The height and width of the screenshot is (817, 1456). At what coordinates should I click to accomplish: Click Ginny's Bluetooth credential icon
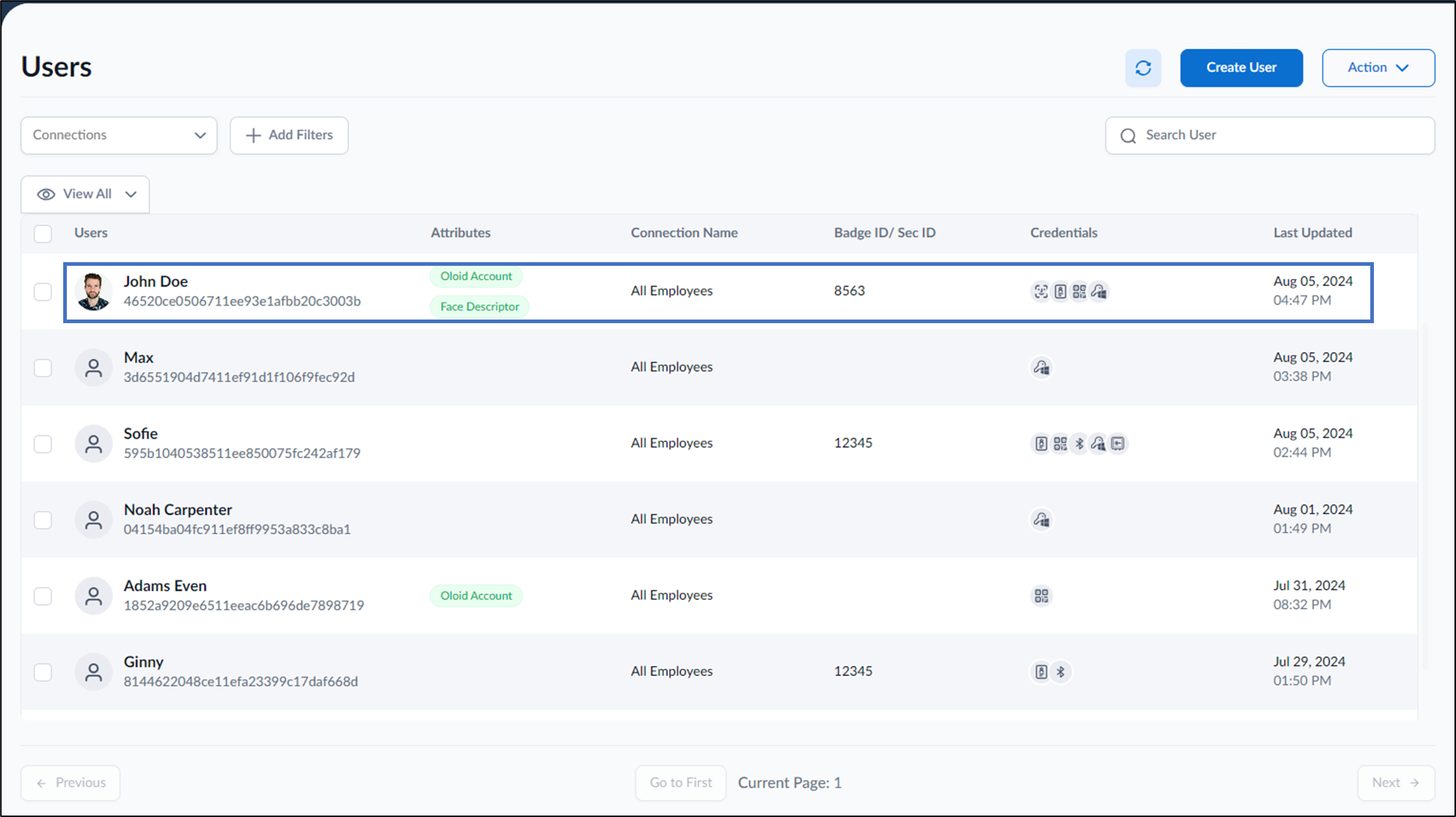click(1061, 672)
